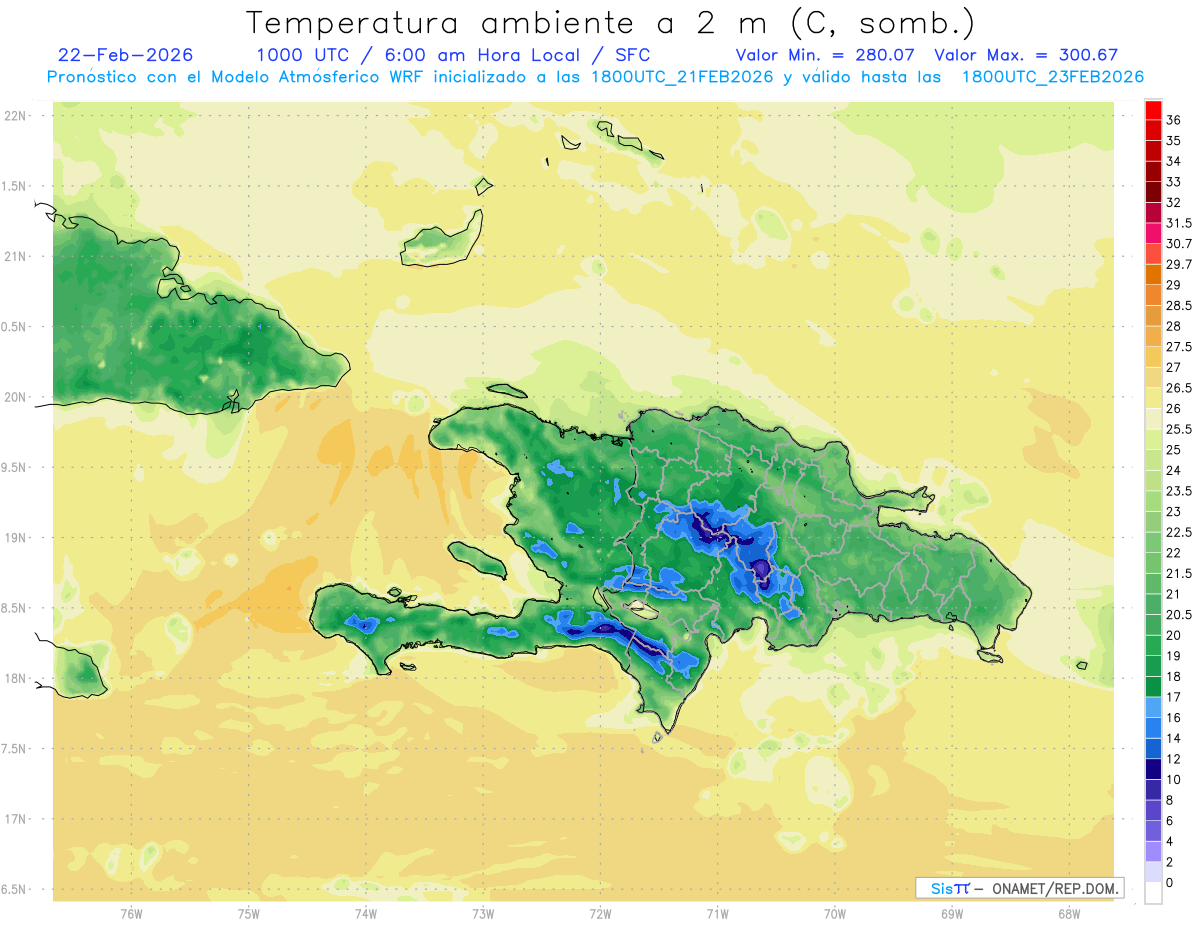Click the '29.7' value on the color scale

(1179, 265)
